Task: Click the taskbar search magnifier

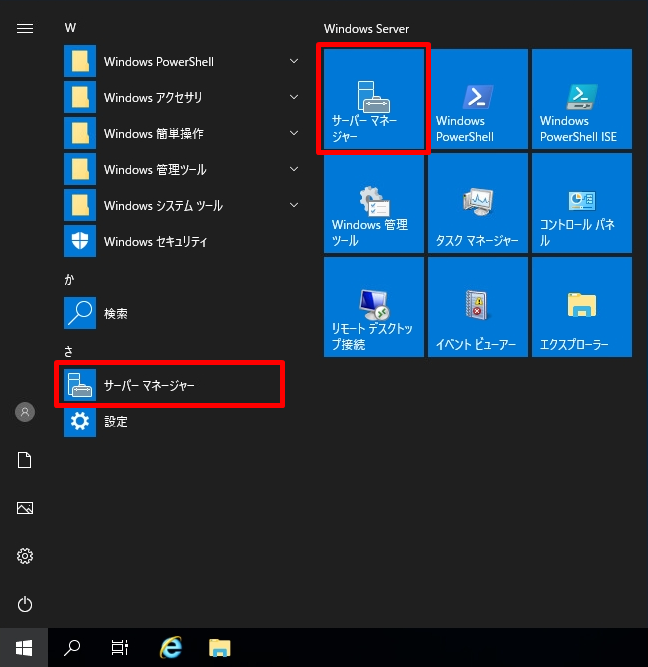Action: pos(72,648)
